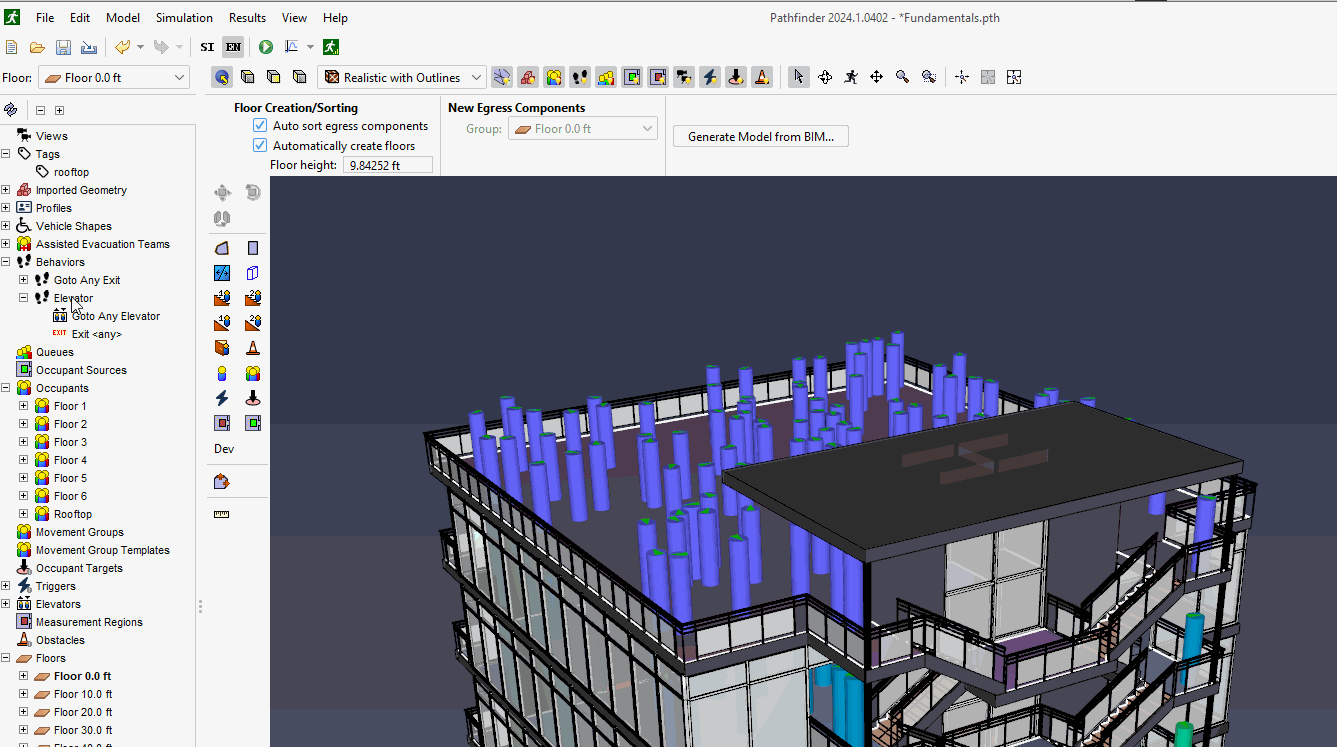Click the Floor height input field
The height and width of the screenshot is (747, 1337).
click(387, 165)
